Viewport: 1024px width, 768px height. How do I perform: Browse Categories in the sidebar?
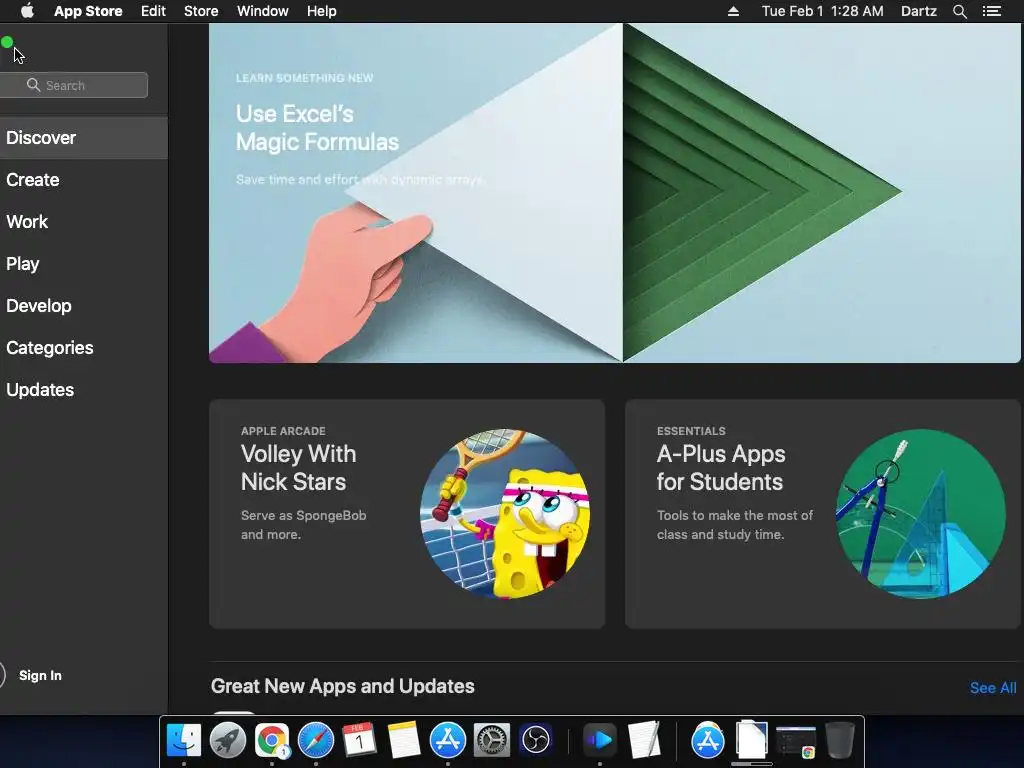(x=84, y=347)
